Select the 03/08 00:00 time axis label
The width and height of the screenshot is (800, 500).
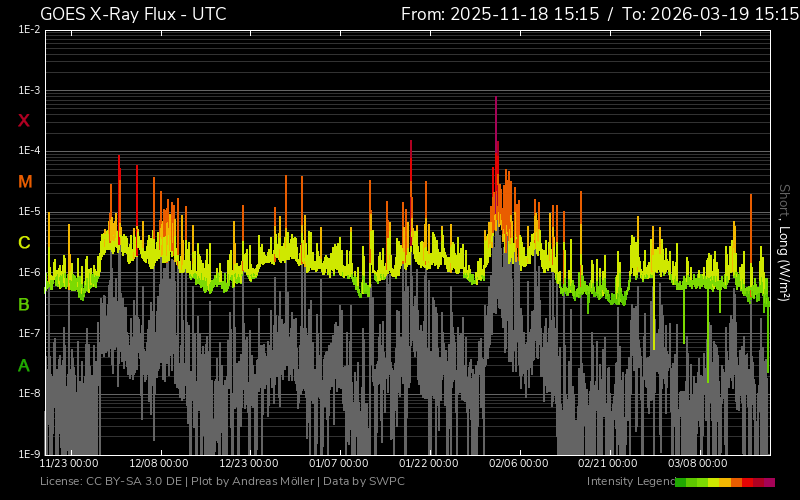point(698,464)
